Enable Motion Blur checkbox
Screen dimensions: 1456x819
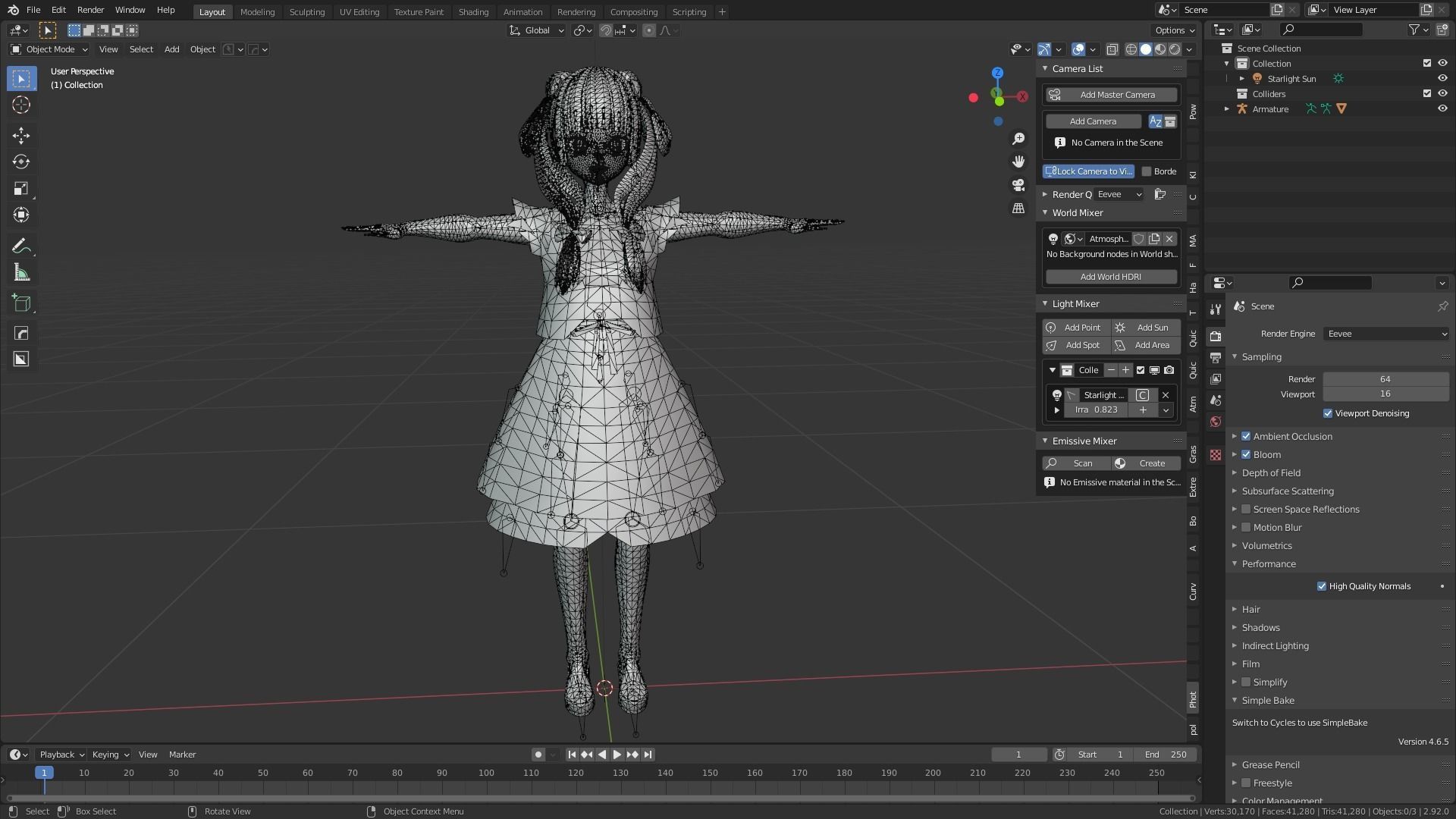tap(1246, 528)
